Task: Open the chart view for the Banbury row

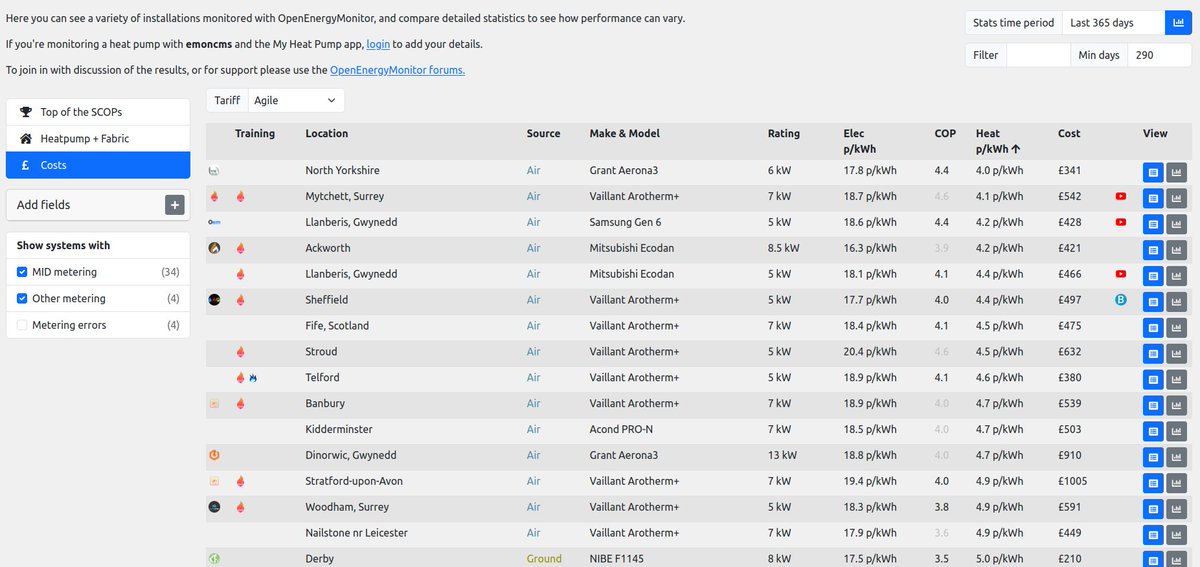Action: point(1177,405)
